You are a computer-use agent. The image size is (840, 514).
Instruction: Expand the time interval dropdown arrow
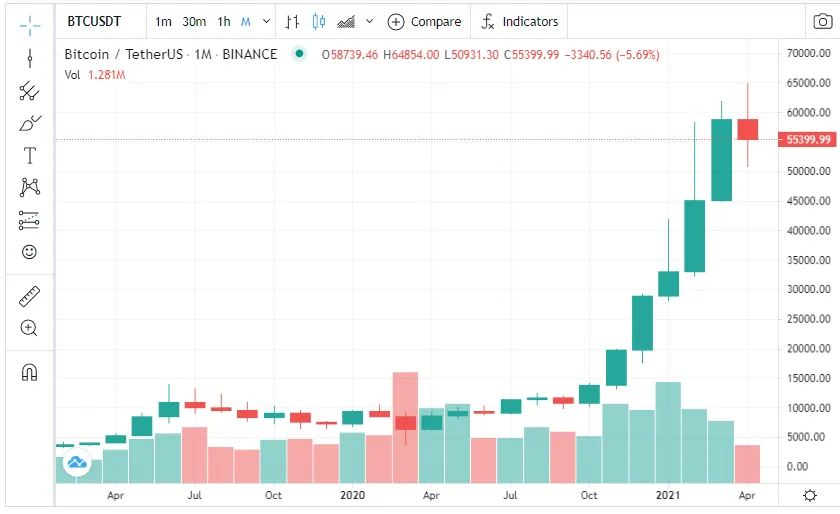pos(266,21)
